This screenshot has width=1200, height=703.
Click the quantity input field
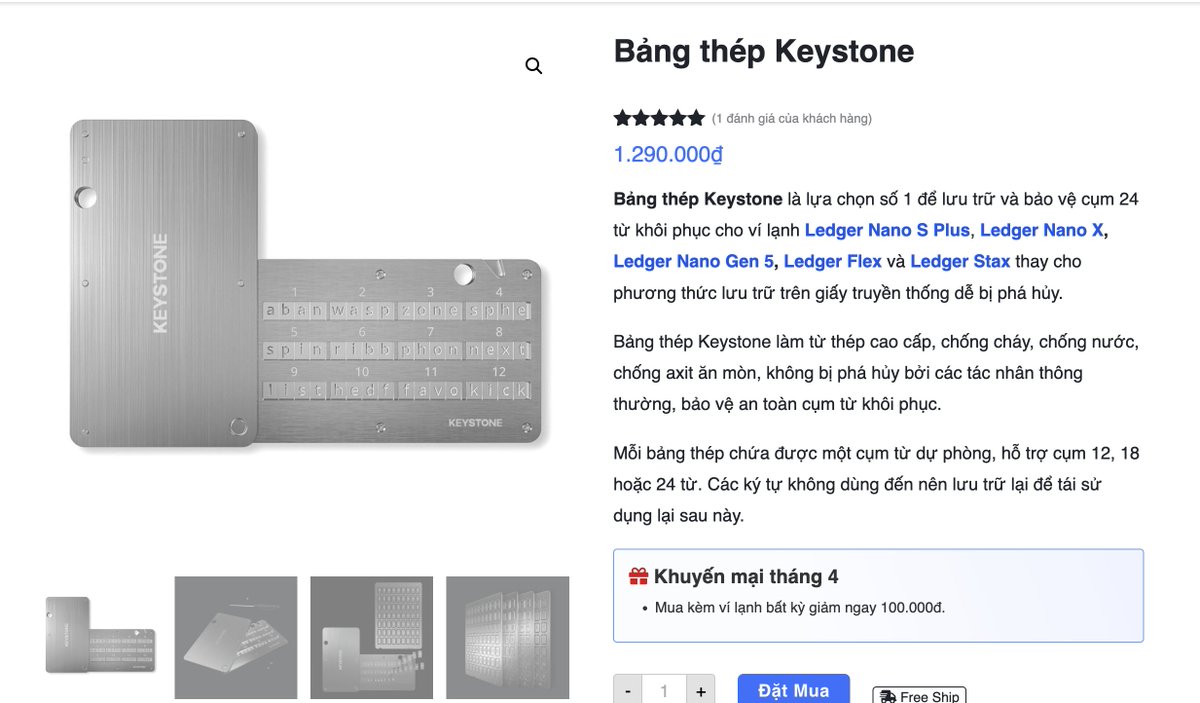664,690
